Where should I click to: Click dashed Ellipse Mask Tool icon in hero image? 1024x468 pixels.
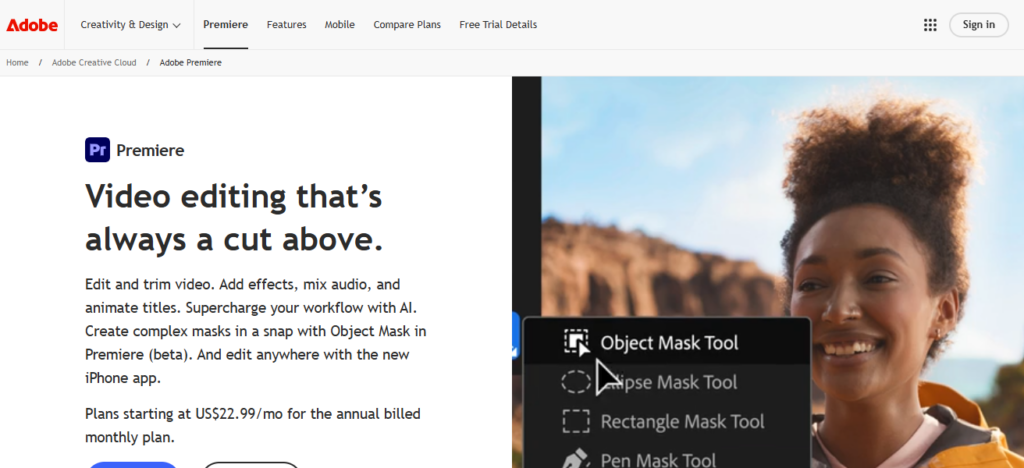(x=576, y=382)
